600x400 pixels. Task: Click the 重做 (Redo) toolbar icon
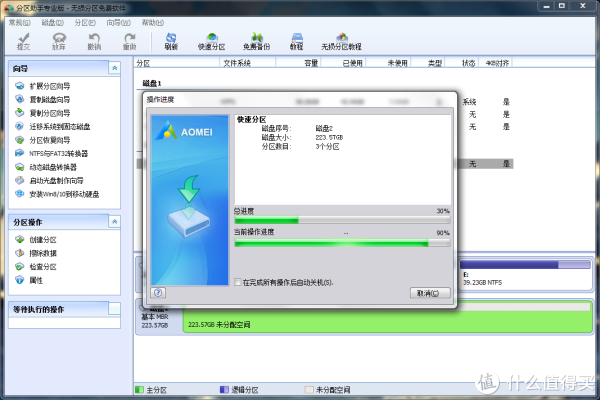tap(129, 41)
